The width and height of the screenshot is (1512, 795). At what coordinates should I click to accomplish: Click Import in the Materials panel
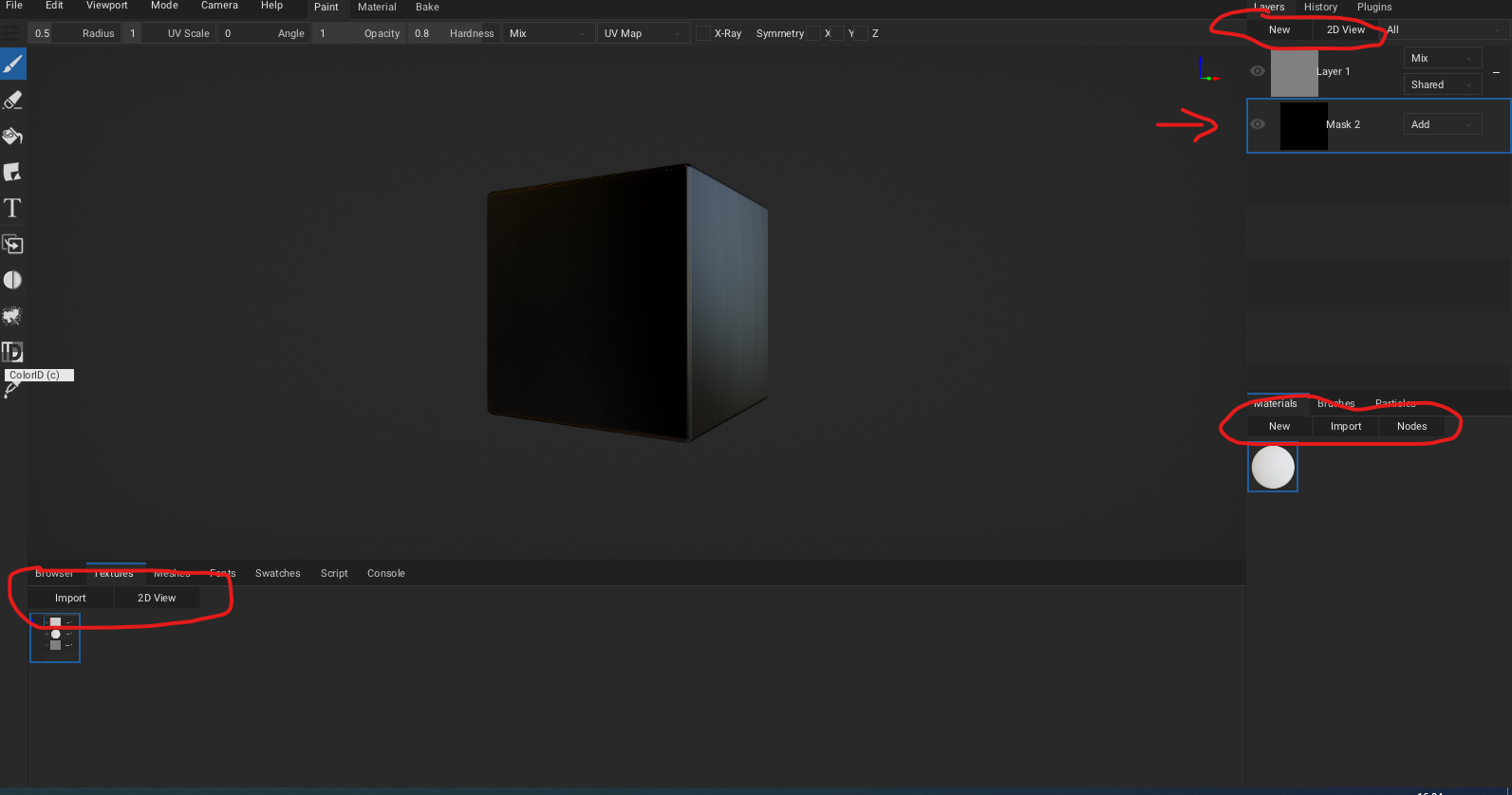[x=1346, y=426]
